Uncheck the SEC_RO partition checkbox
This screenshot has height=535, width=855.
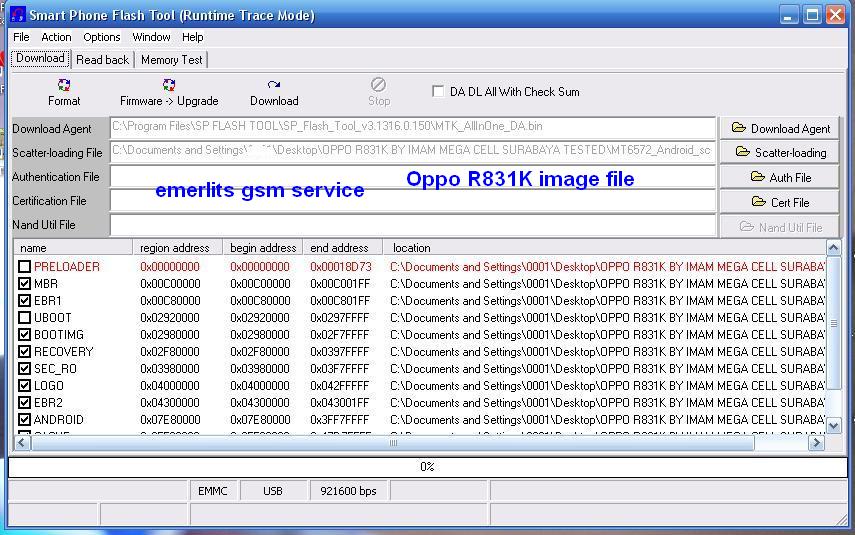coord(24,369)
